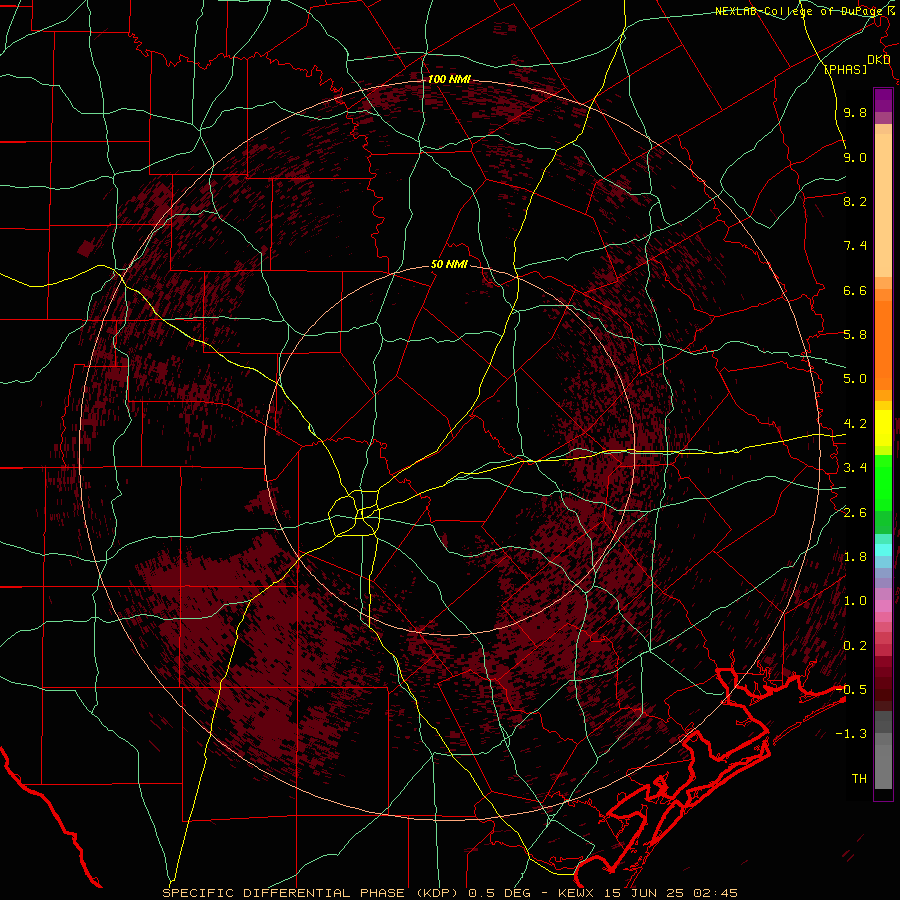
Task: Click the 8.2 scale label
Action: point(855,201)
